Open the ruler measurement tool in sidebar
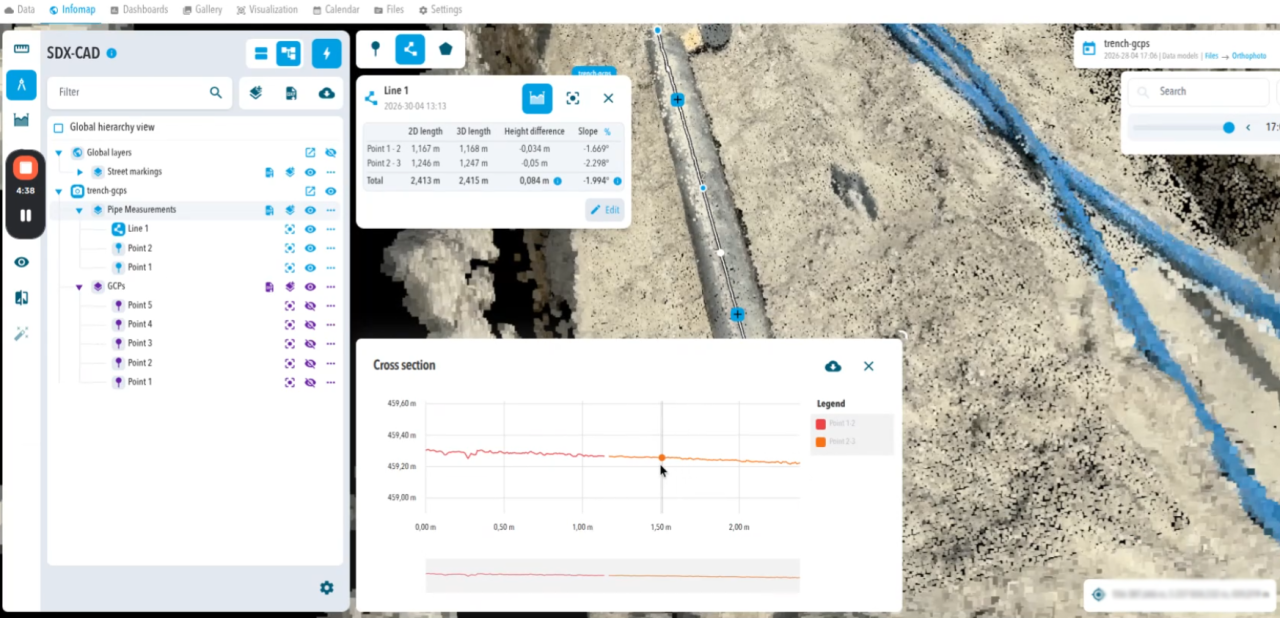 coord(21,48)
